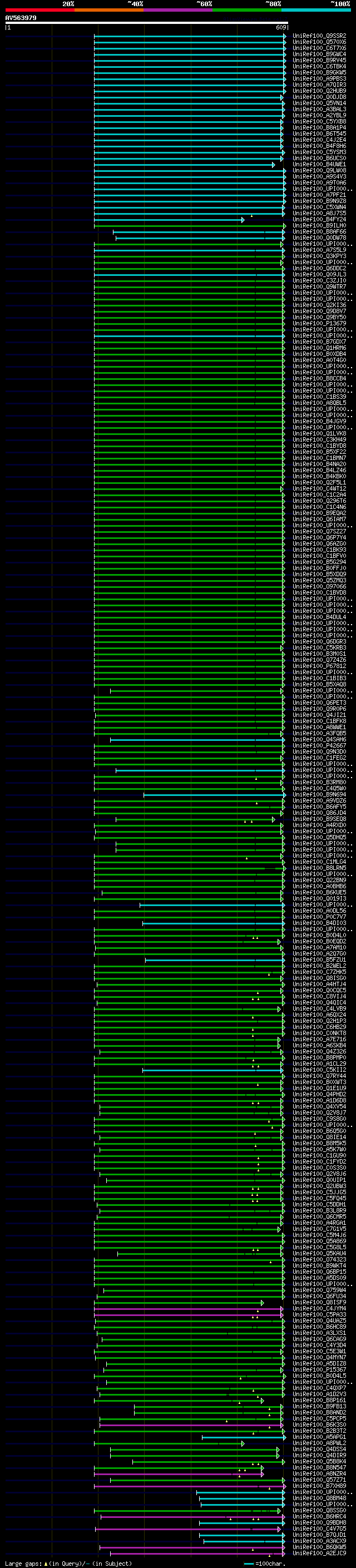The image size is (356, 1568).
Task: Select label UniRef100_B8P161
Action: click(x=319, y=1400)
